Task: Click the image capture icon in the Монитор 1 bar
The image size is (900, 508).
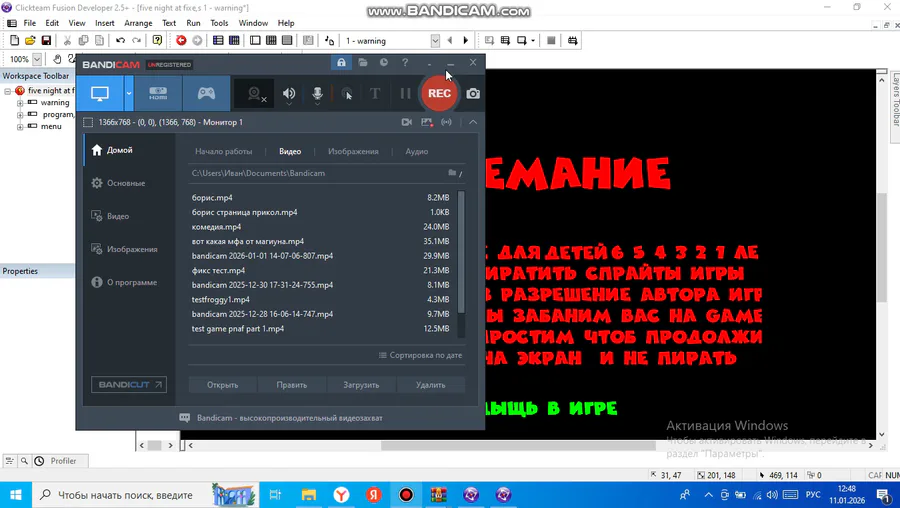Action: (426, 122)
